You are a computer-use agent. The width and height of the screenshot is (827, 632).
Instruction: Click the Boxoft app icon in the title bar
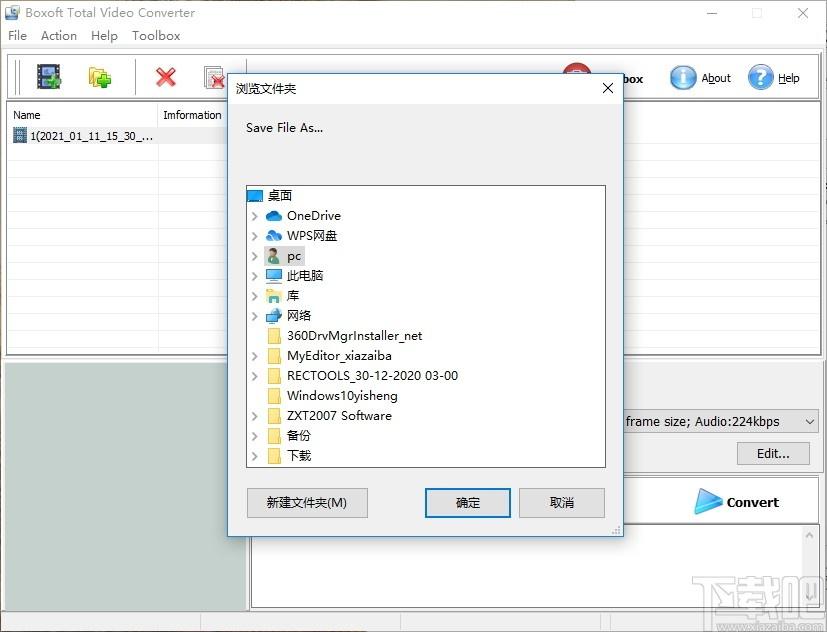(12, 12)
